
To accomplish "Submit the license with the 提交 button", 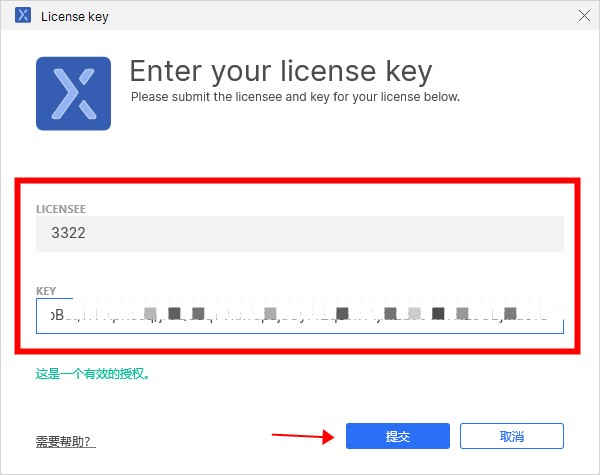I will click(x=398, y=436).
